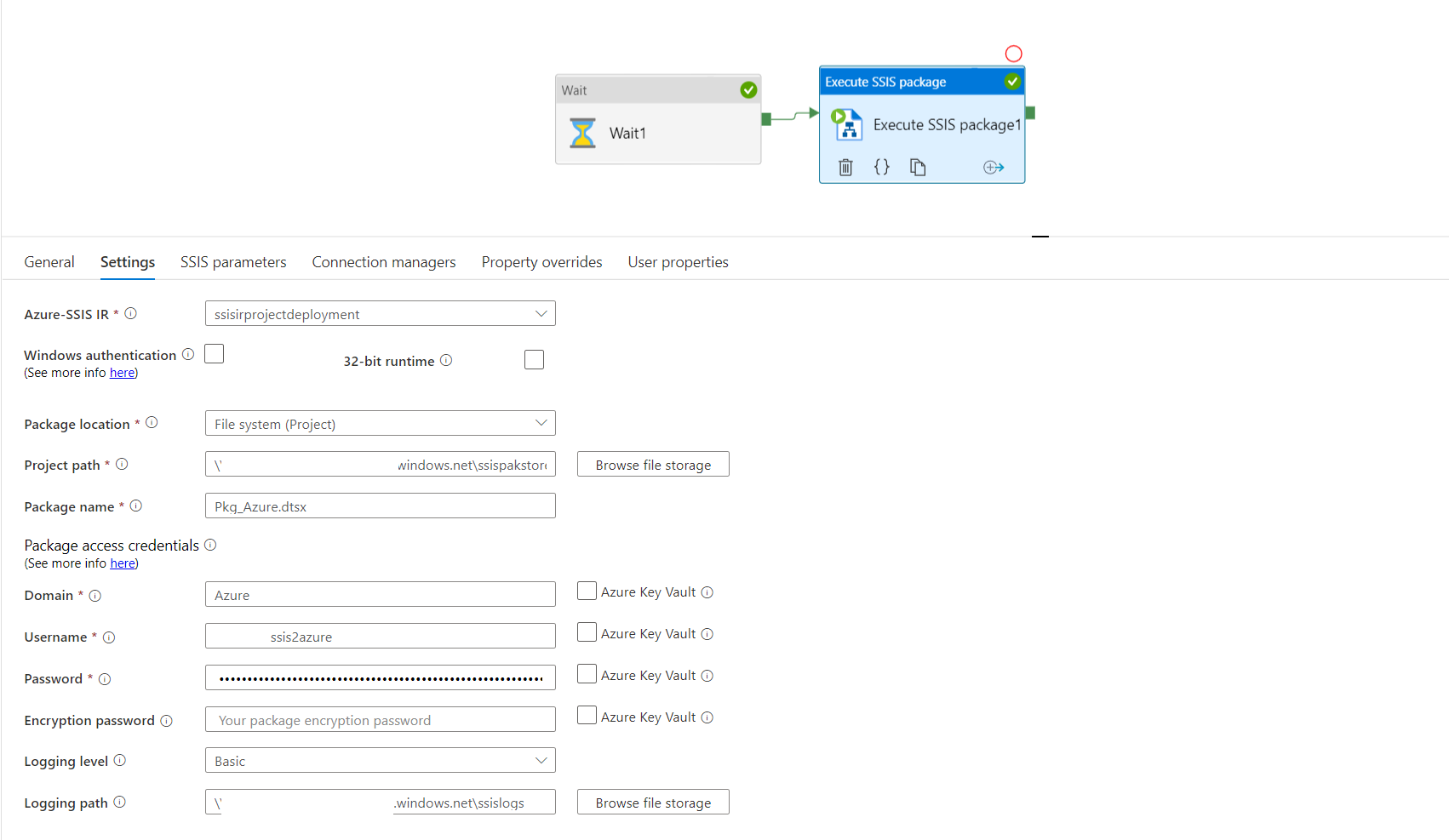Open 'here' link under Windows authentication

[x=122, y=373]
